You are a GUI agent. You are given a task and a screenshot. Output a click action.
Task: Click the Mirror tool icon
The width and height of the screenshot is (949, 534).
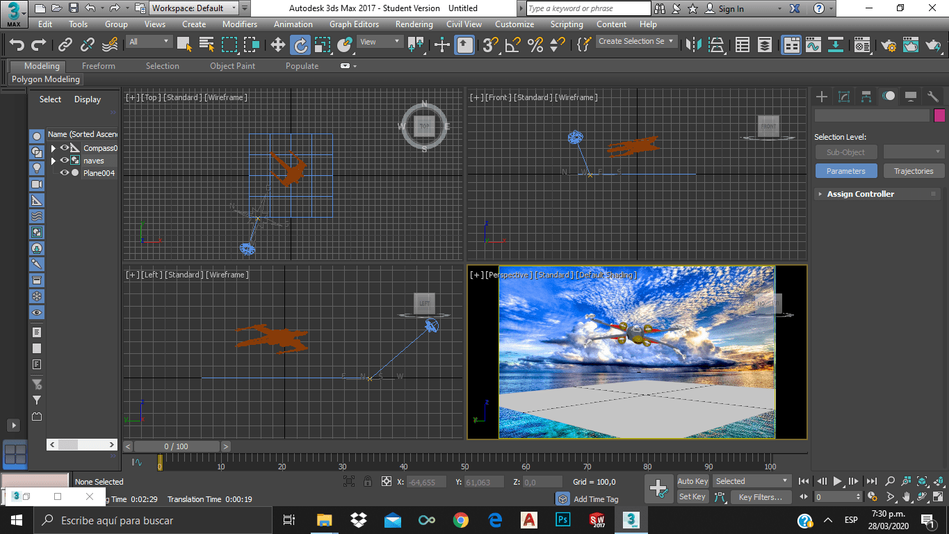pyautogui.click(x=693, y=45)
